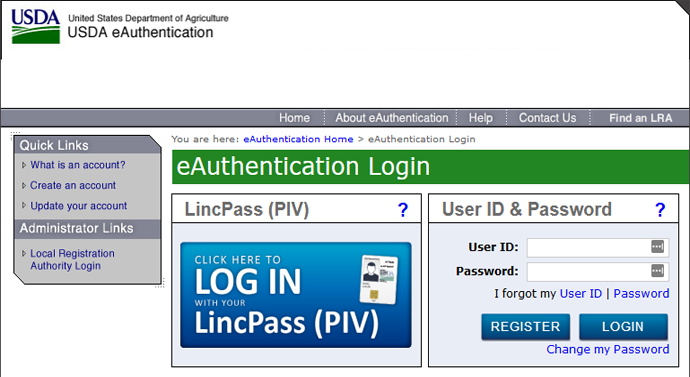Click the User ID & Password panel title
The image size is (690, 377).
pos(527,209)
